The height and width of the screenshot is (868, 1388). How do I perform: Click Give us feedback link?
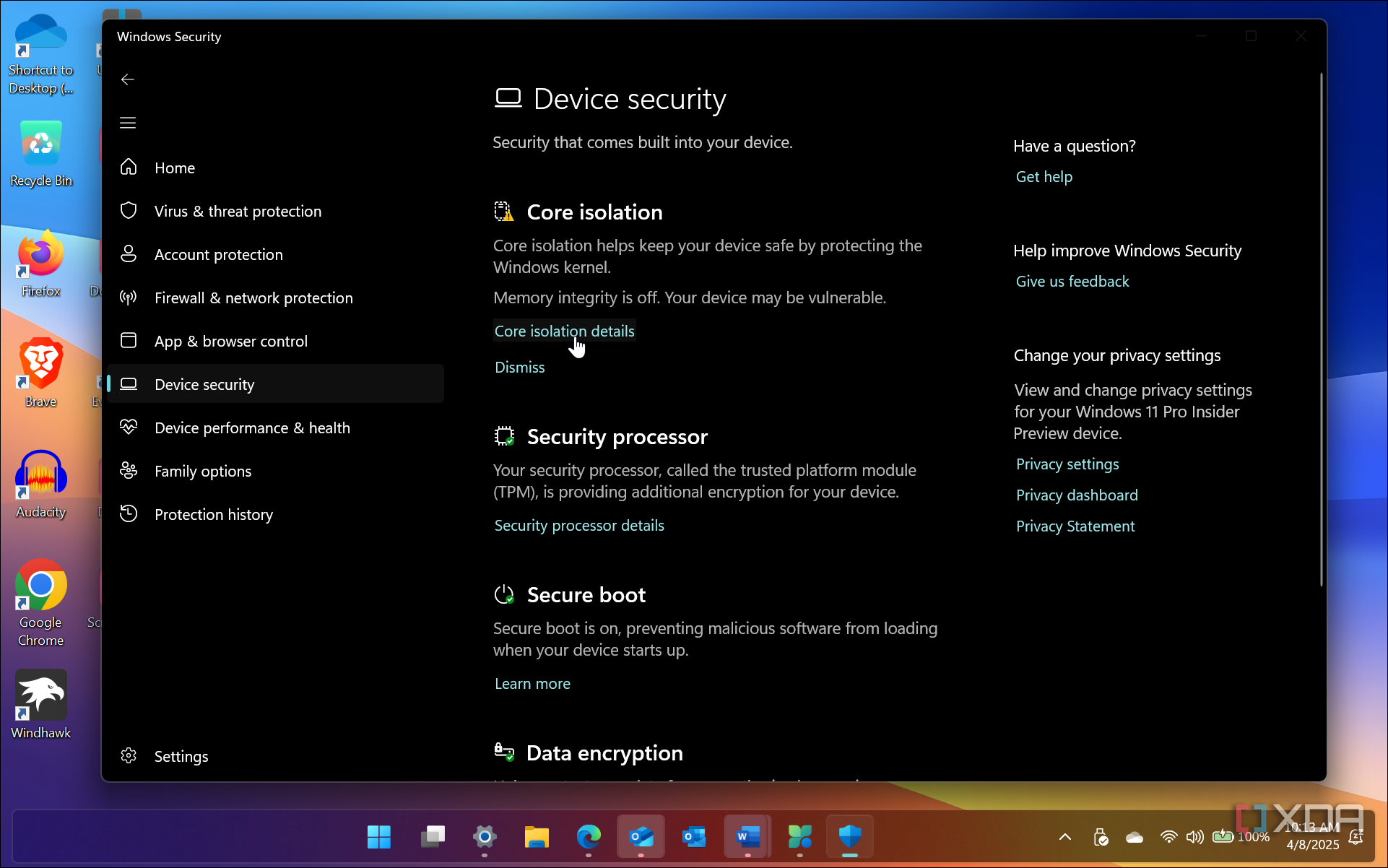point(1072,282)
